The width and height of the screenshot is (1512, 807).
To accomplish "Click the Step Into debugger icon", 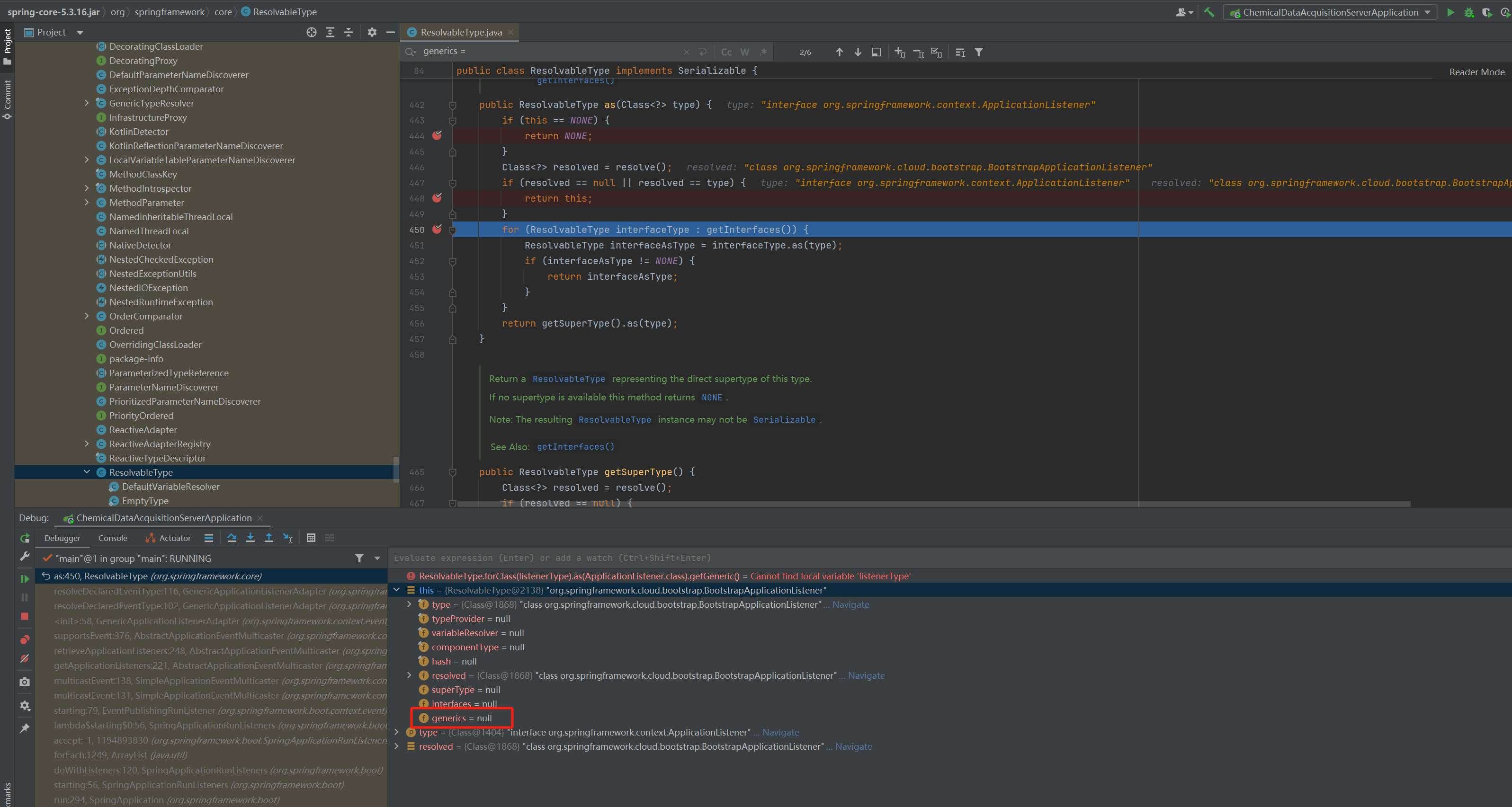I will point(251,538).
